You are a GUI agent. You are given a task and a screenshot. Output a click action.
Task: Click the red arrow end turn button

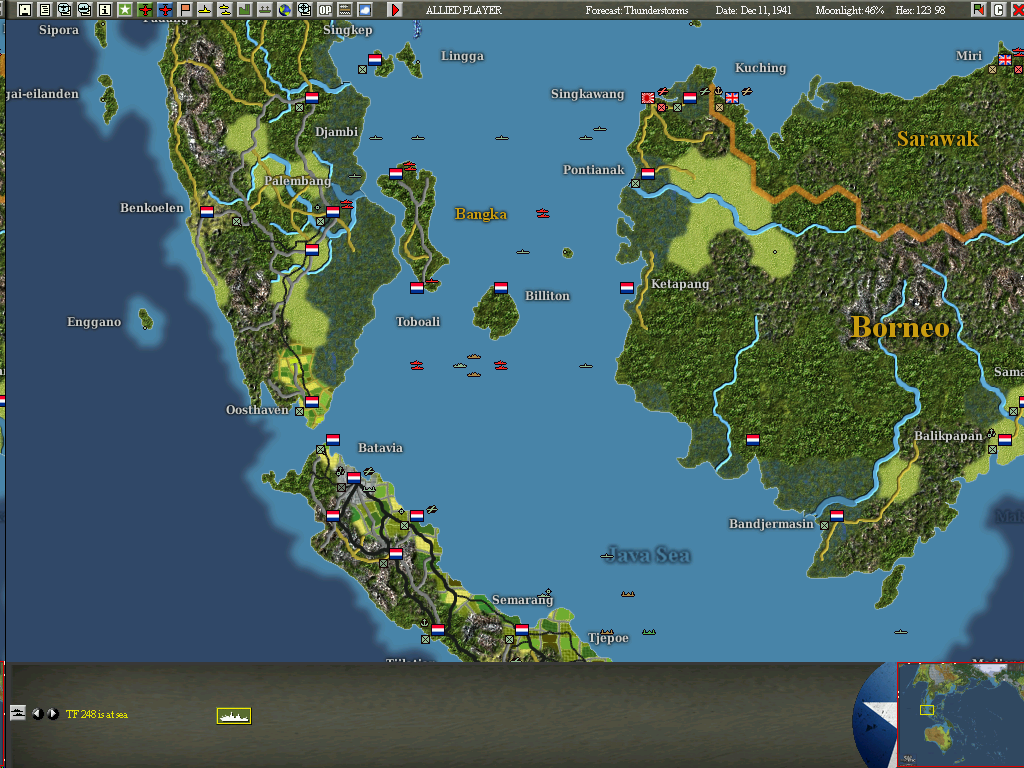[394, 10]
